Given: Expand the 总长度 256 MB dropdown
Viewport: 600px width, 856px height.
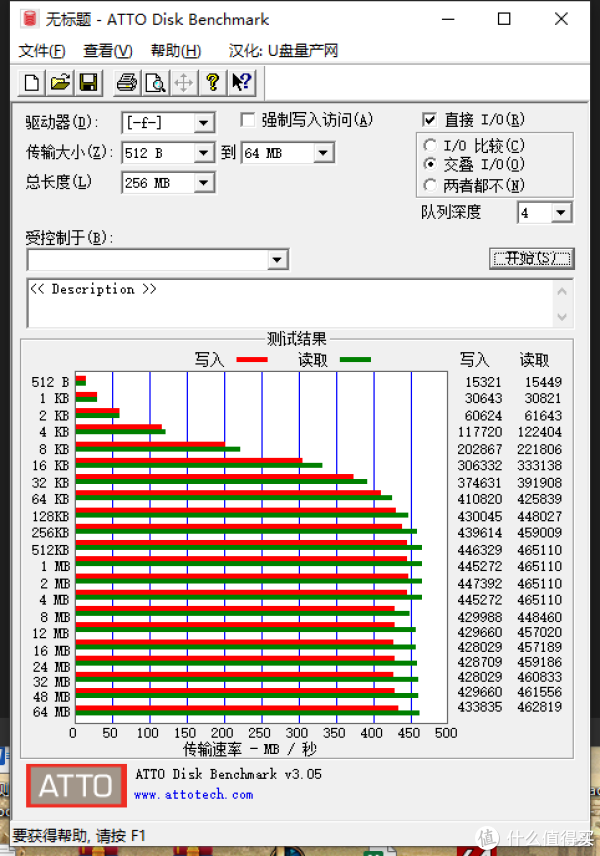Looking at the screenshot, I should (x=204, y=183).
